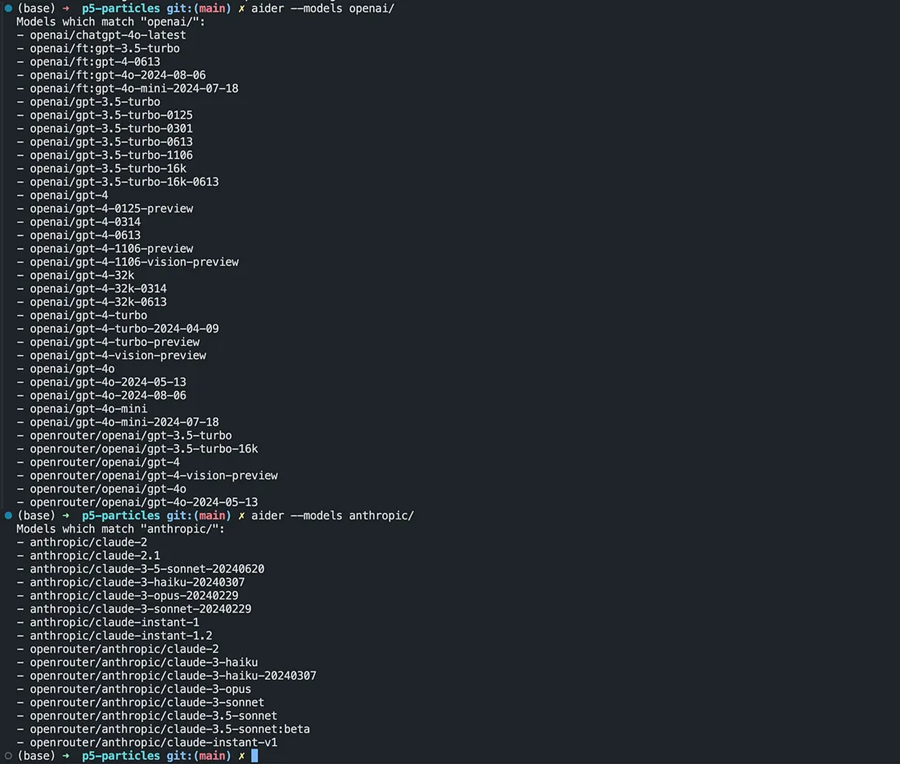The width and height of the screenshot is (900, 764).
Task: Click the openrouter/openai/gpt-4-vision-preview line
Action: (154, 476)
